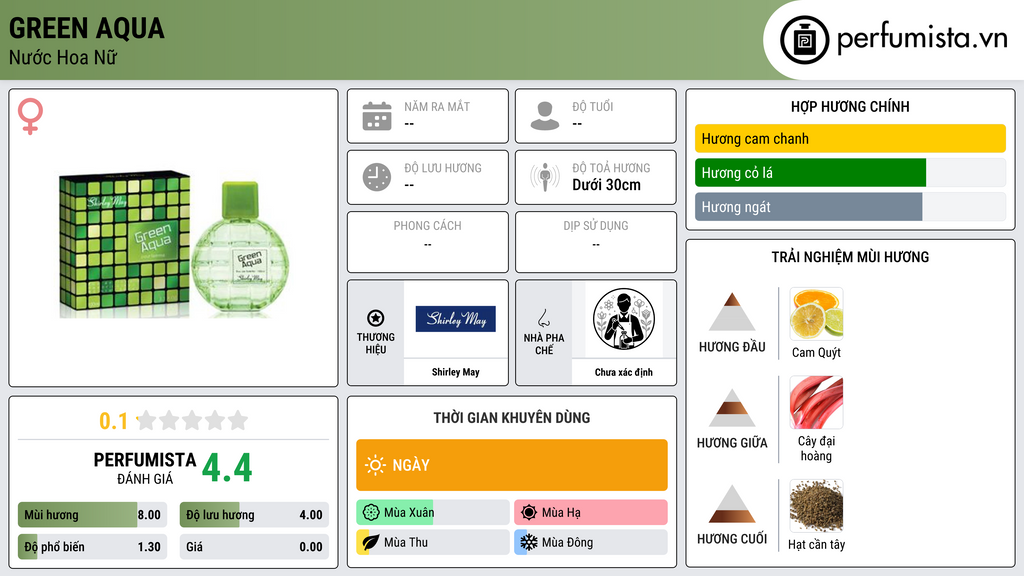Click the perfumer illustration image

click(624, 319)
